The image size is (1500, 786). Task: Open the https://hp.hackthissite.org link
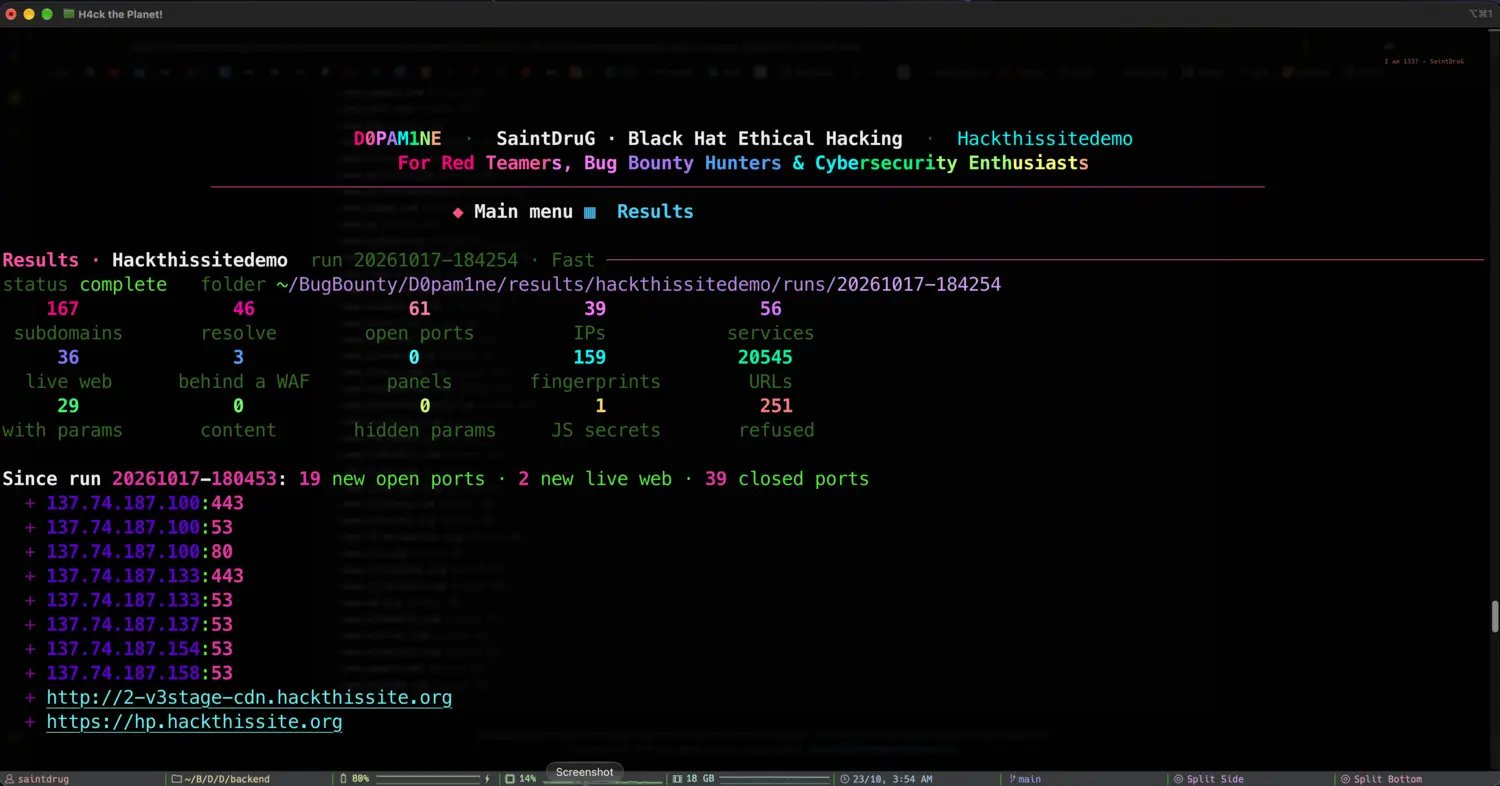click(194, 722)
